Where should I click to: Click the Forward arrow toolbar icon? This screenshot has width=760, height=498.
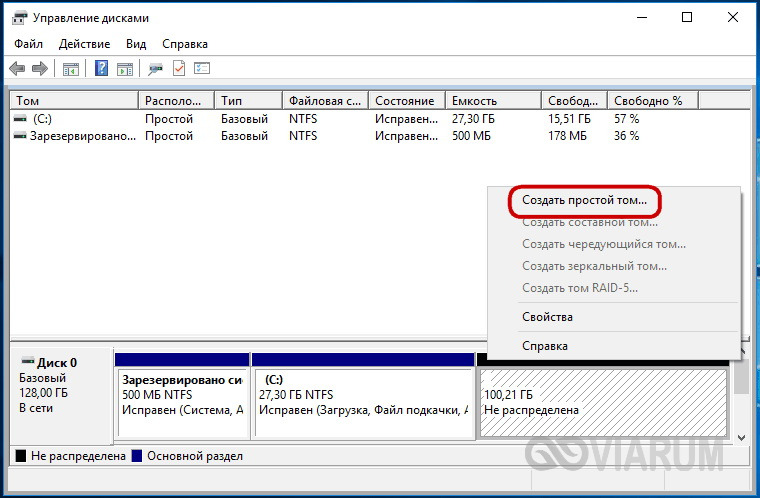click(40, 69)
